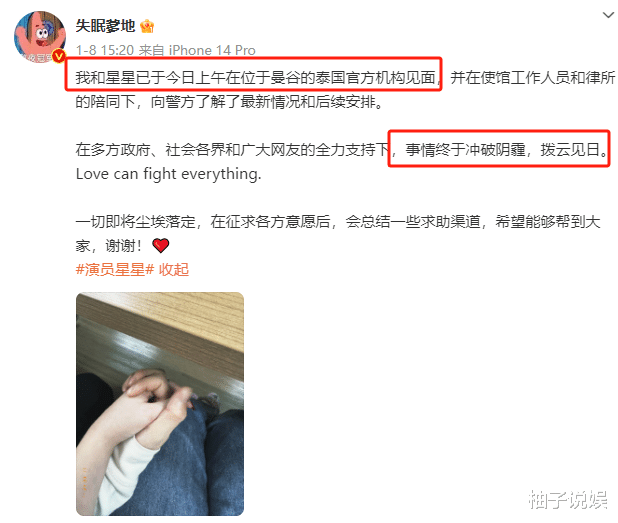Click highlighted text about meeting in Bangkok

[255, 78]
